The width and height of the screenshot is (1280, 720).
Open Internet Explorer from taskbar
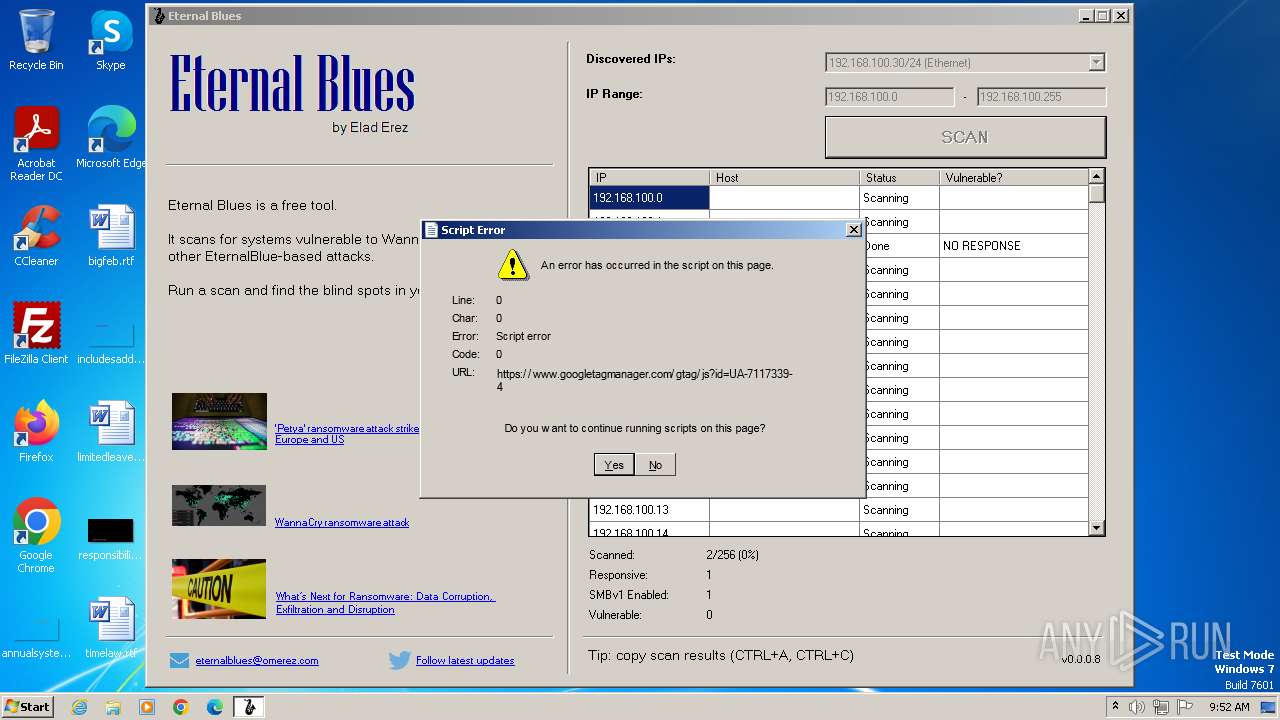(x=79, y=707)
